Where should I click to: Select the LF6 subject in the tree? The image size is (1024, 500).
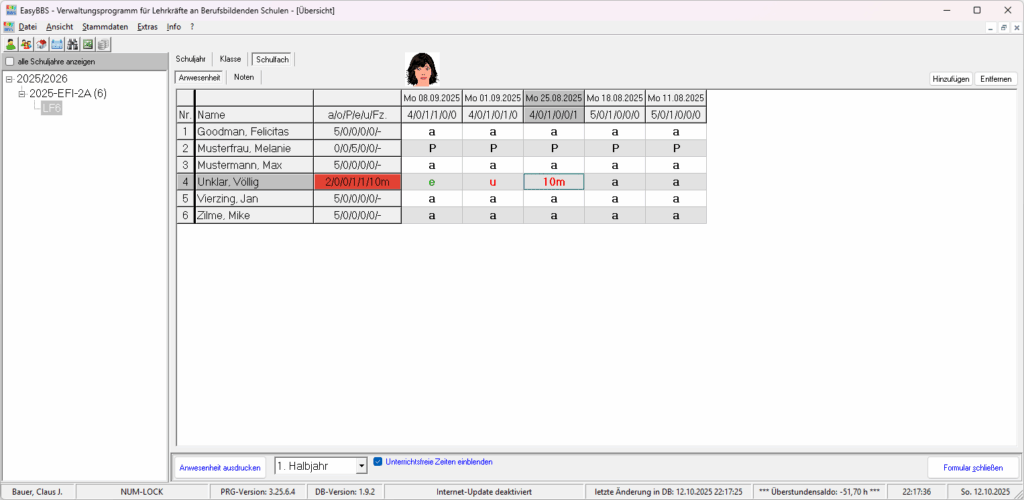(52, 108)
